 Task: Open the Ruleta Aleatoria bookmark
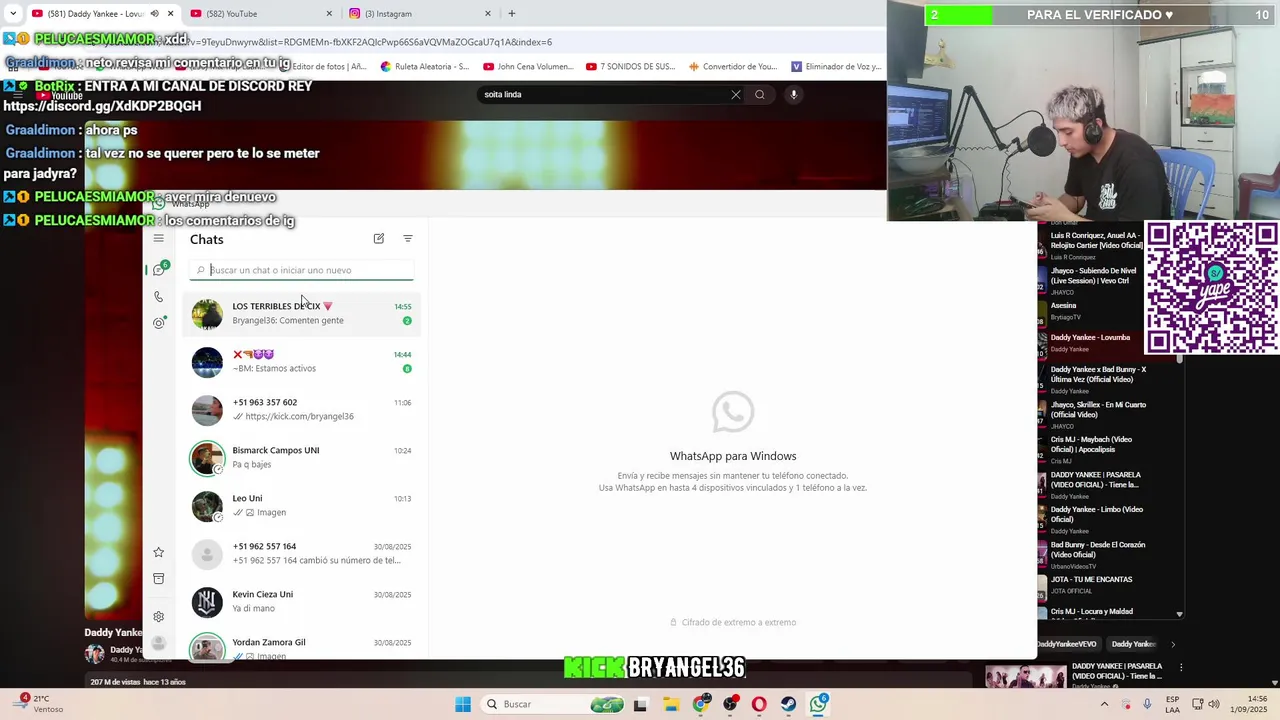tap(425, 67)
